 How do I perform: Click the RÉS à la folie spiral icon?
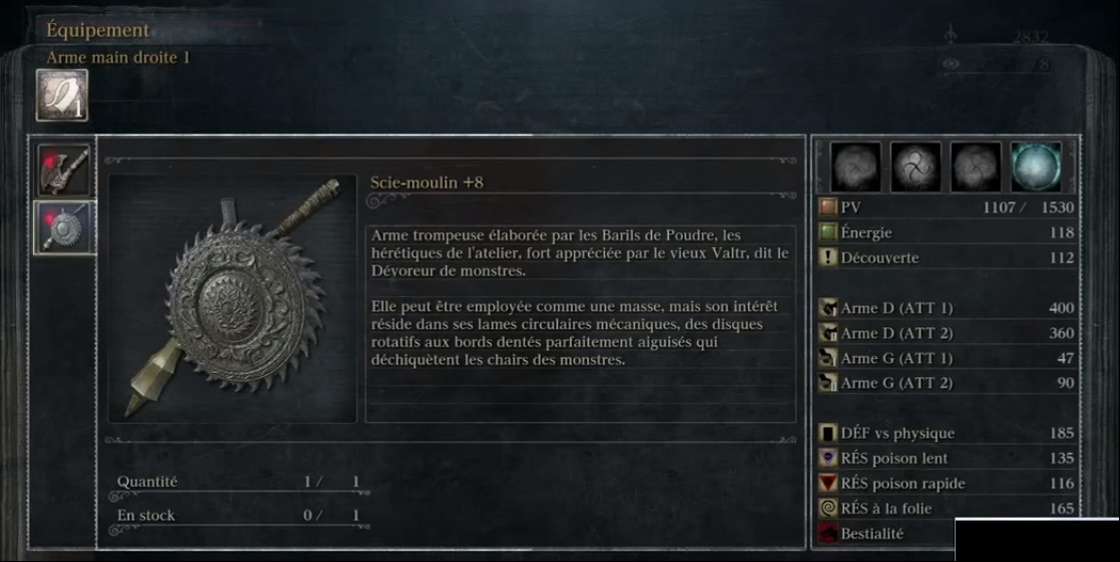point(828,508)
